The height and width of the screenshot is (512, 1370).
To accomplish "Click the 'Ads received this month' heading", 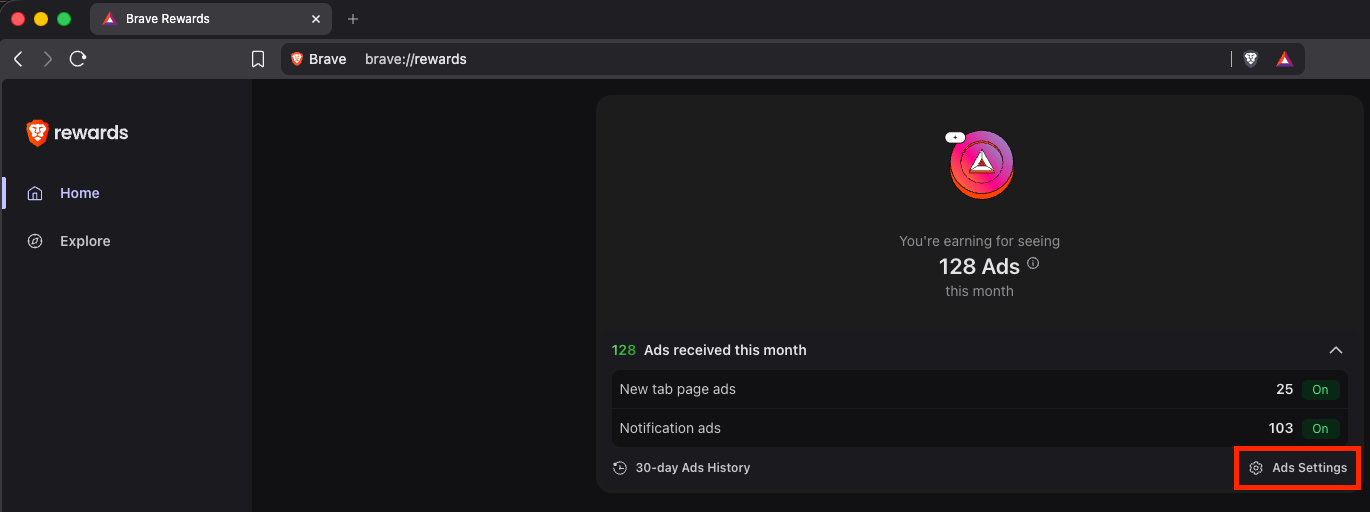I will click(725, 350).
